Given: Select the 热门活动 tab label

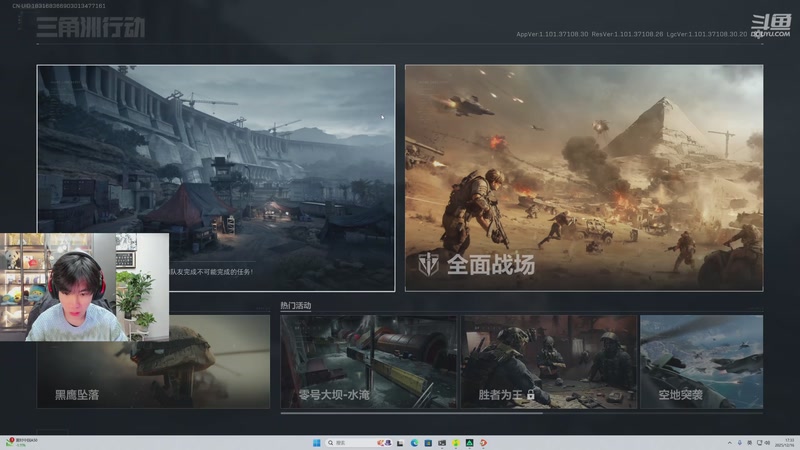Looking at the screenshot, I should (x=296, y=306).
